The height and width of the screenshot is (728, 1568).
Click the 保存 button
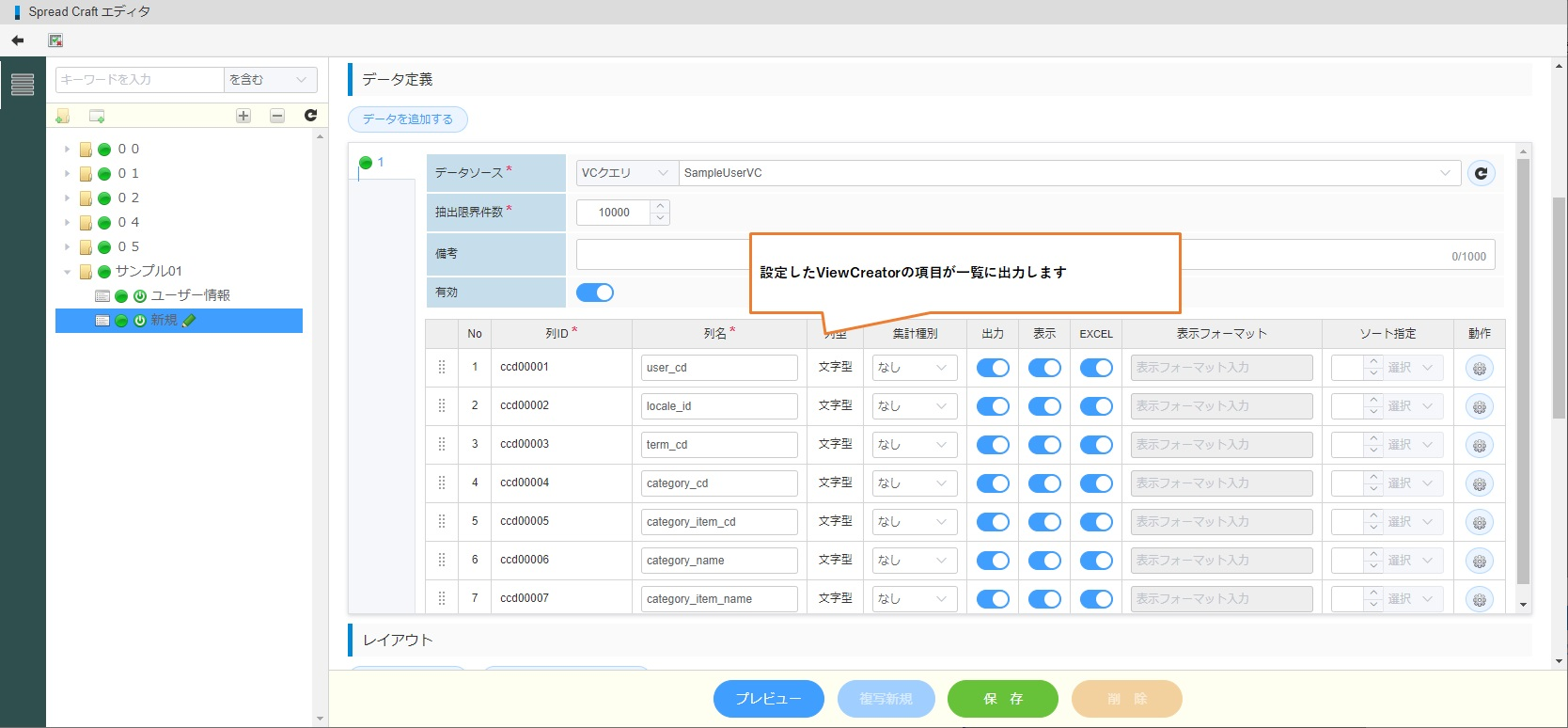tap(1002, 699)
